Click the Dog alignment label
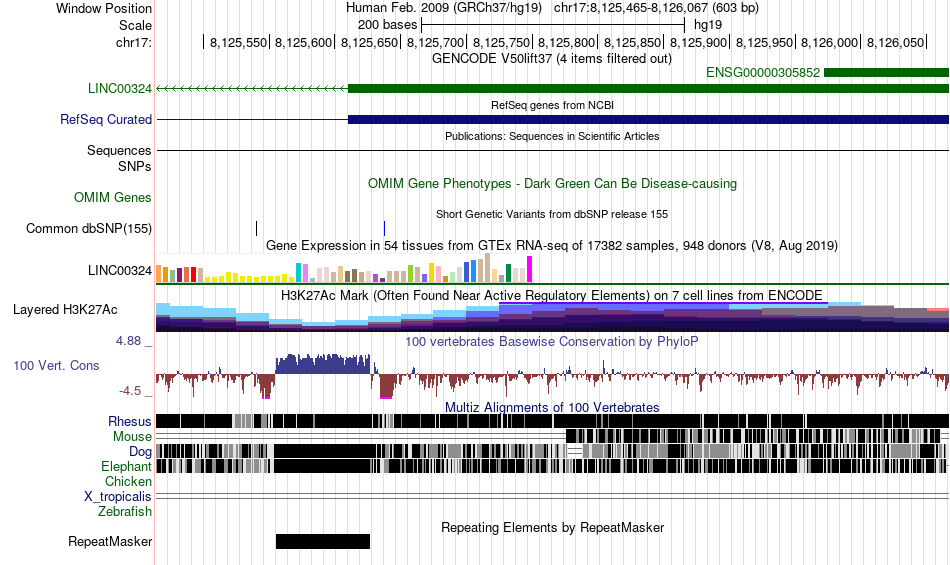 coord(140,452)
